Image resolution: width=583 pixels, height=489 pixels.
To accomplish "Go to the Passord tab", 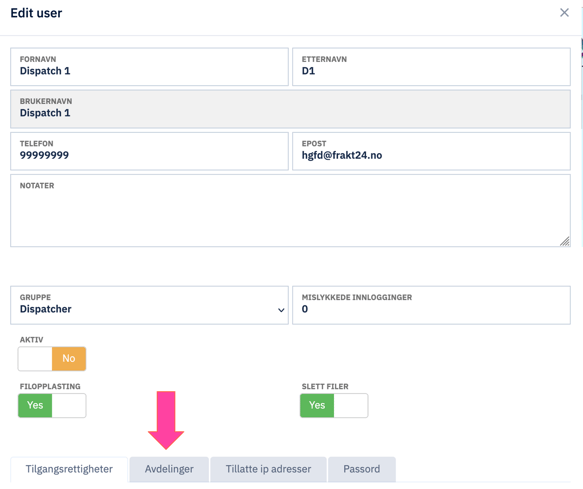I will coord(362,469).
